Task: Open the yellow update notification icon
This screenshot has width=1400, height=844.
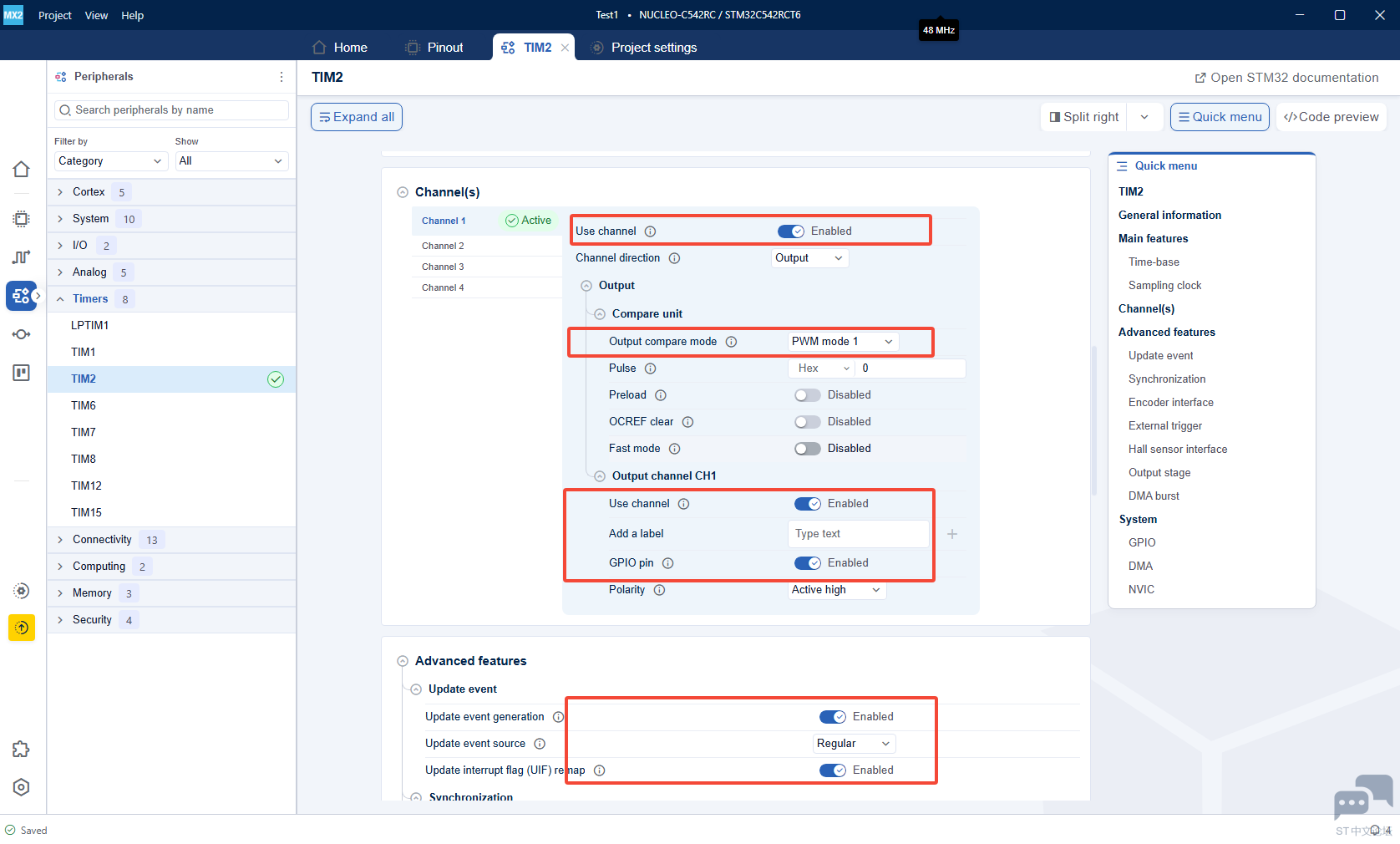Action: 22,628
